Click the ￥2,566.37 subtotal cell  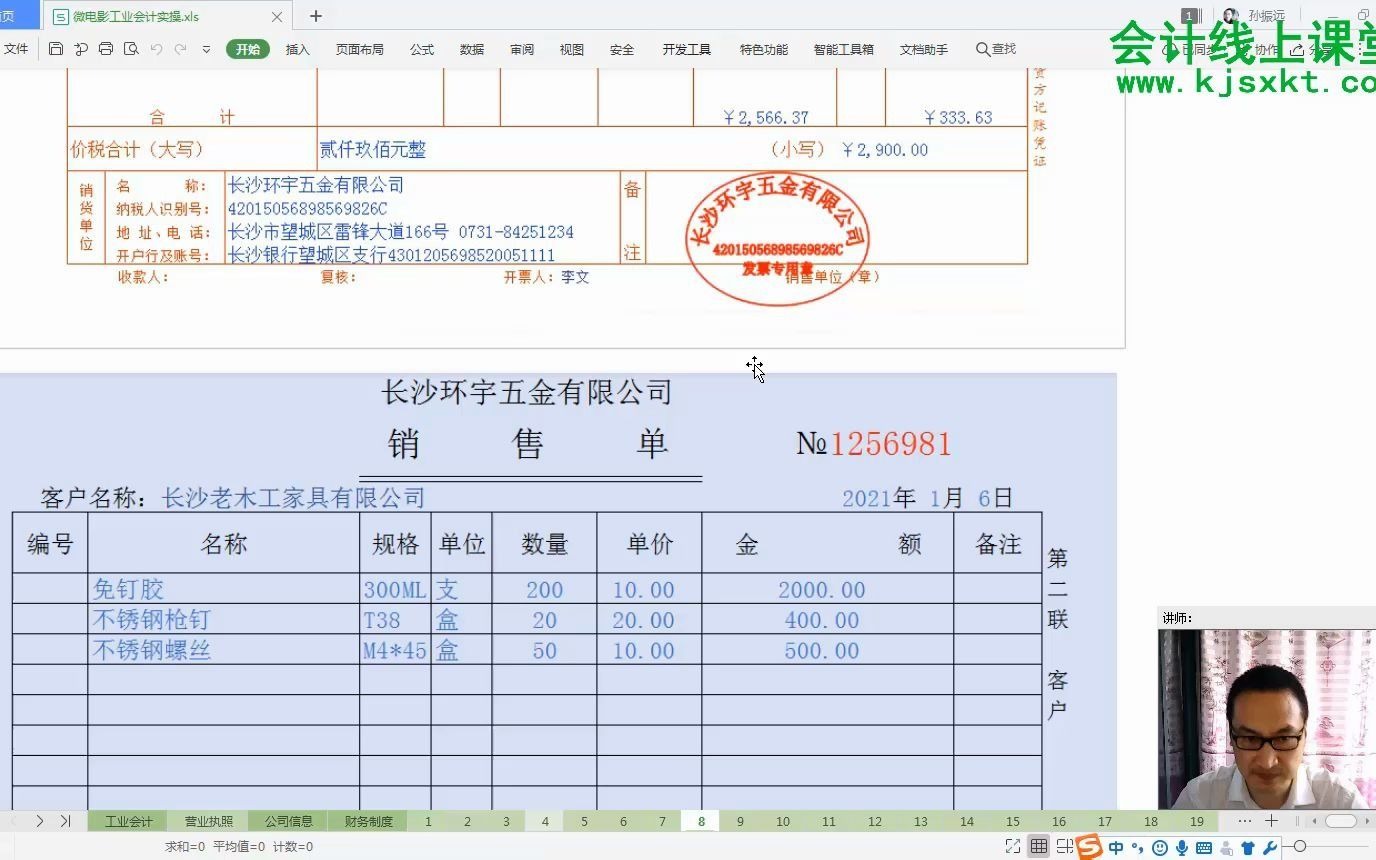[765, 117]
